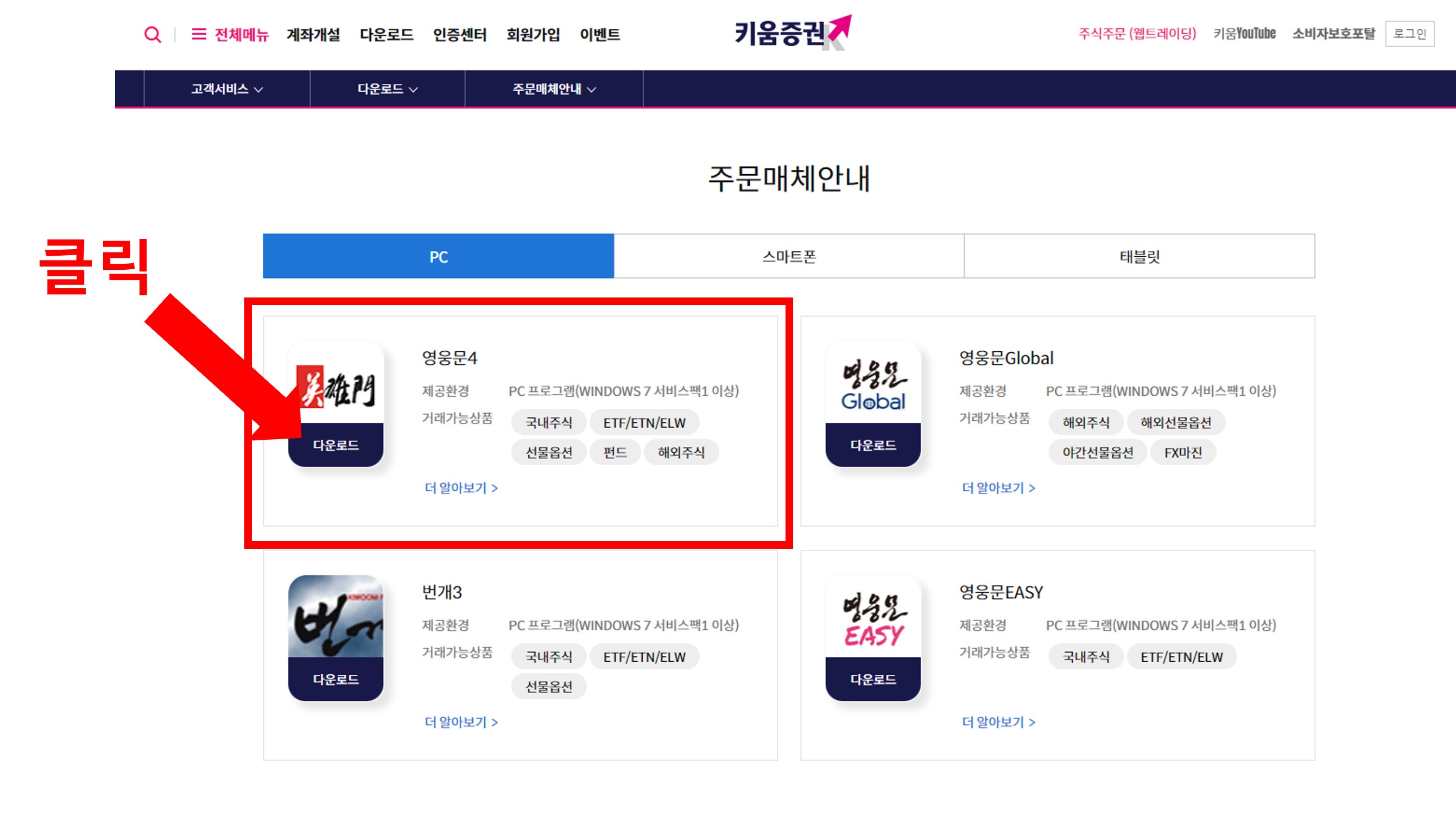Screen dimensions: 1456x817
Task: Click the 번개3 title text
Action: 441,592
